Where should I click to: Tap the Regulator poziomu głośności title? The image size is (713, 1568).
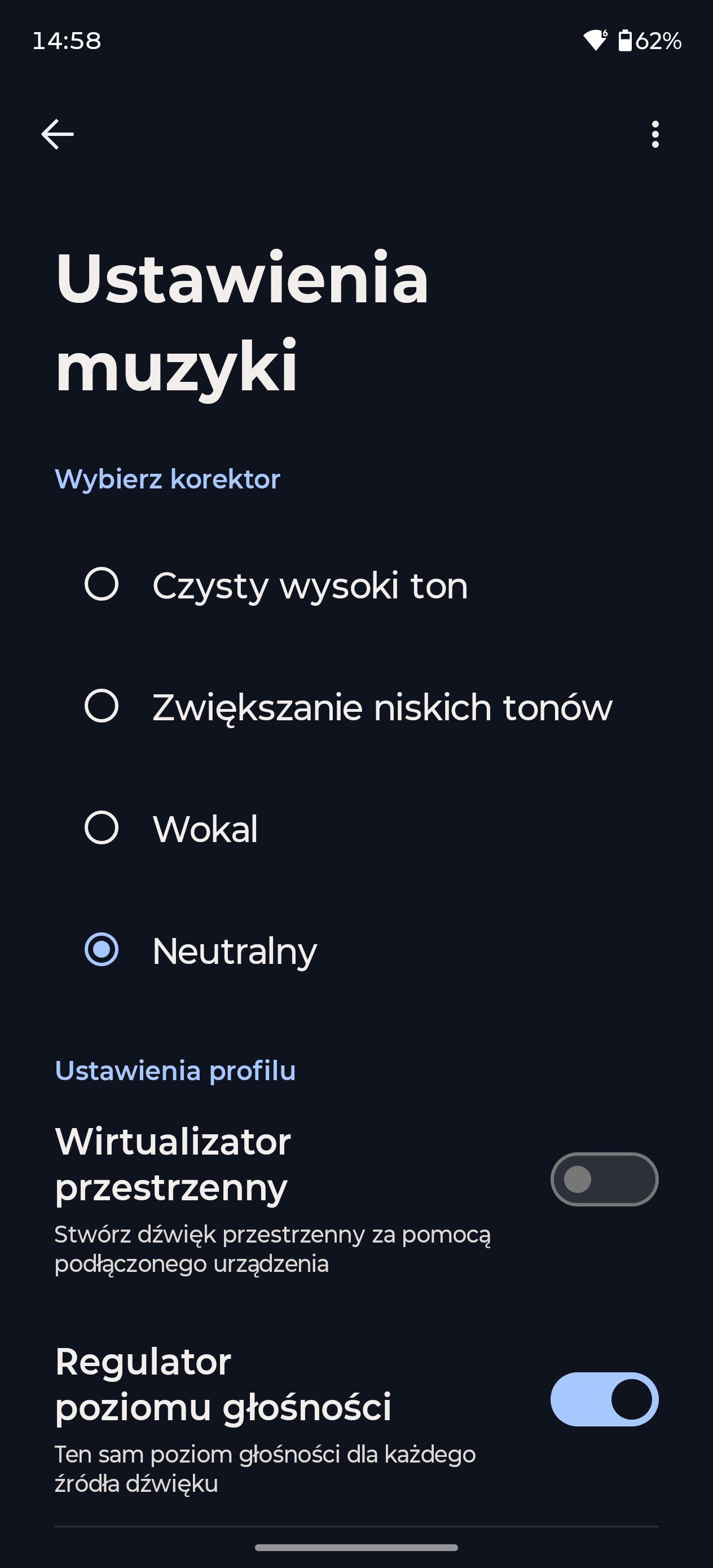click(223, 1384)
